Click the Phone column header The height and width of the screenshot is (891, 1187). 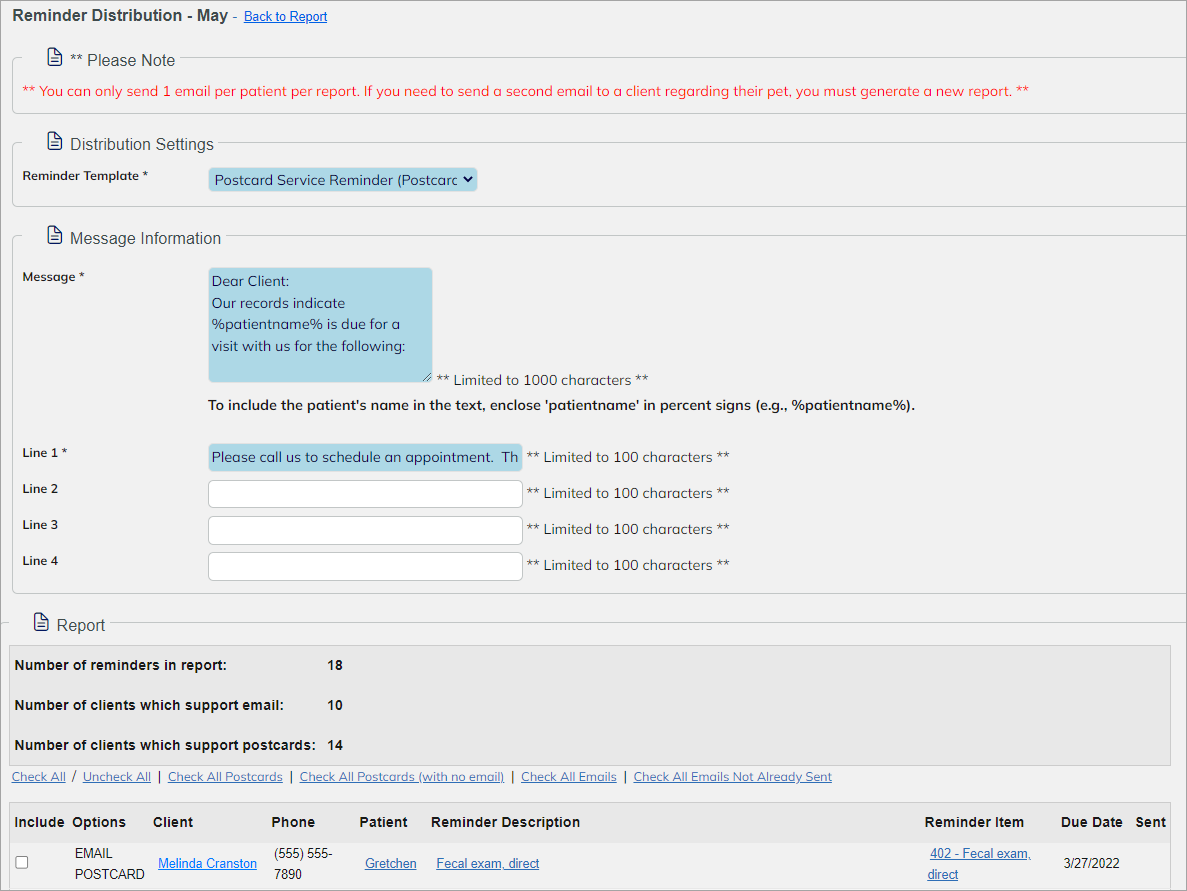click(293, 822)
